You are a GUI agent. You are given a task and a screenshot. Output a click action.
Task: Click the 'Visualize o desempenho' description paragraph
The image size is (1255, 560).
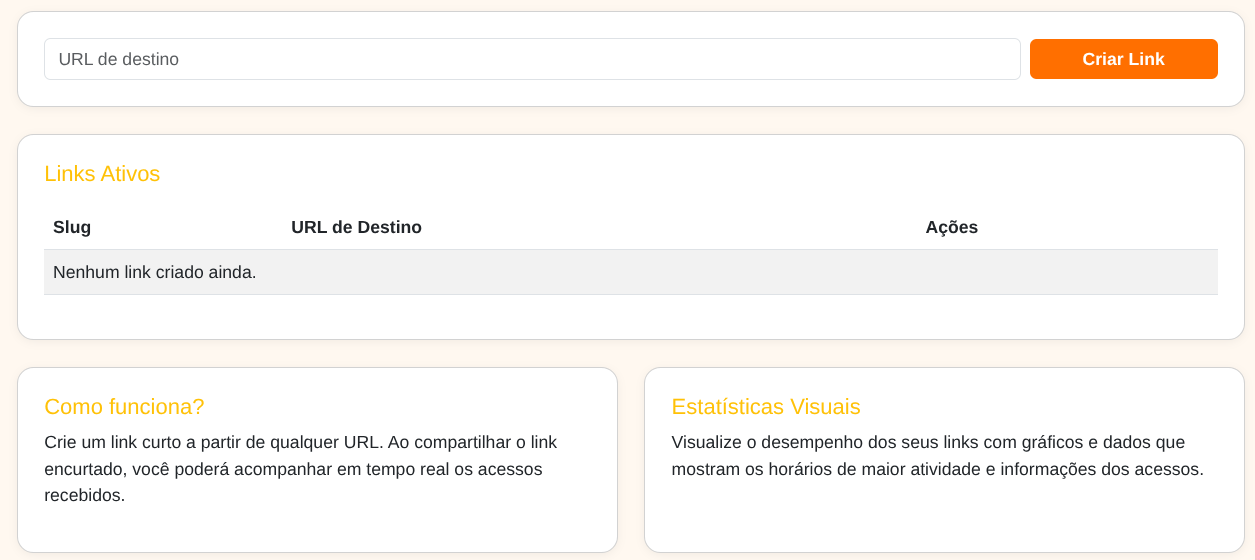point(938,456)
